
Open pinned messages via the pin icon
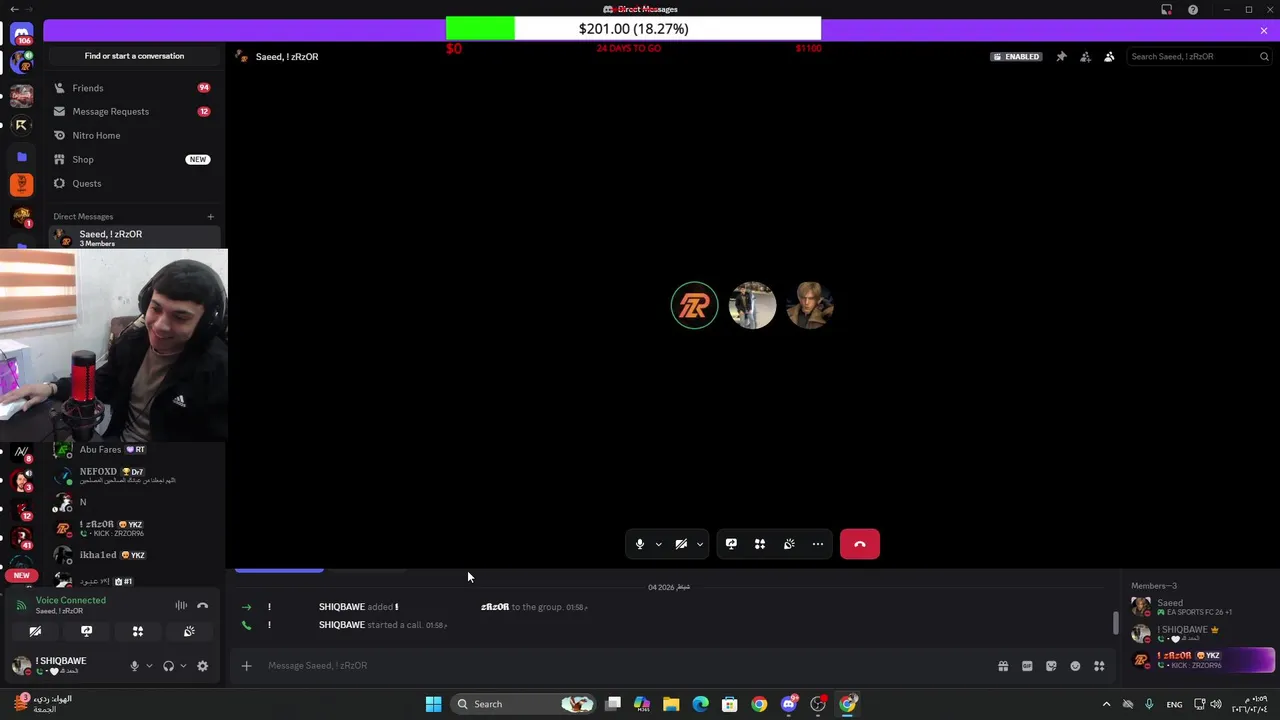1061,57
